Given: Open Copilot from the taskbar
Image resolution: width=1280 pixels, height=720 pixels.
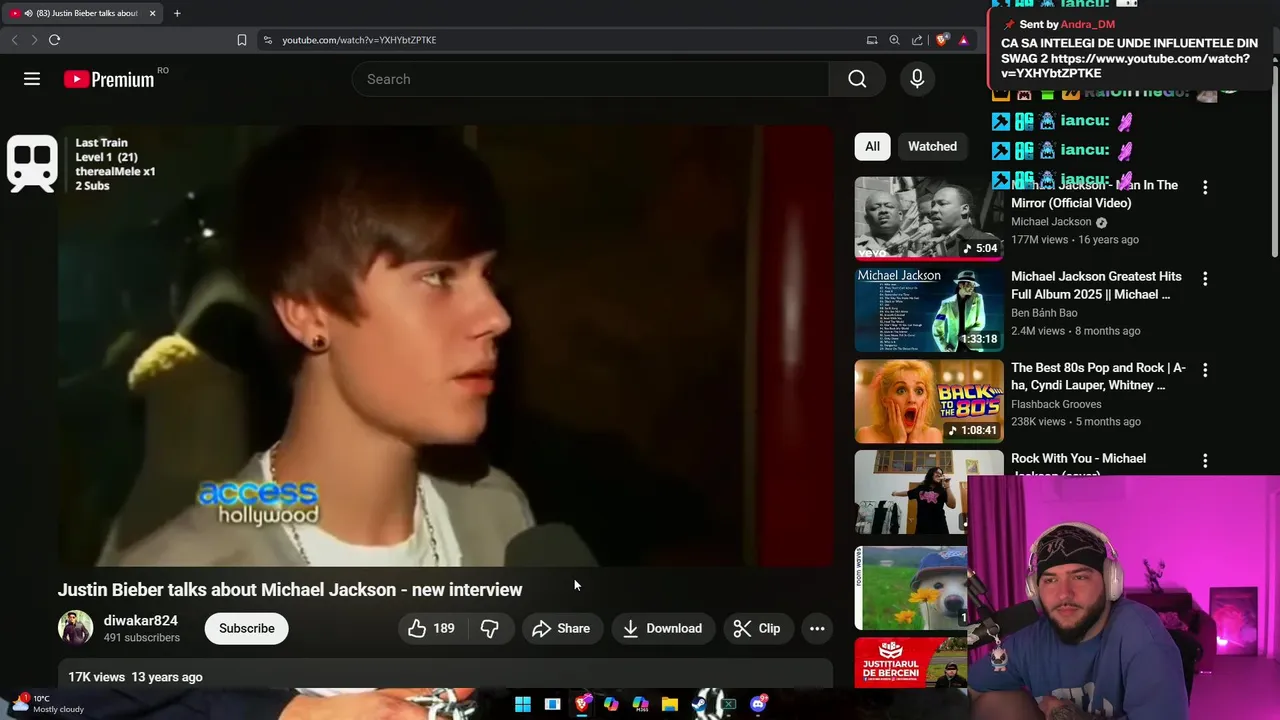Looking at the screenshot, I should coord(611,704).
